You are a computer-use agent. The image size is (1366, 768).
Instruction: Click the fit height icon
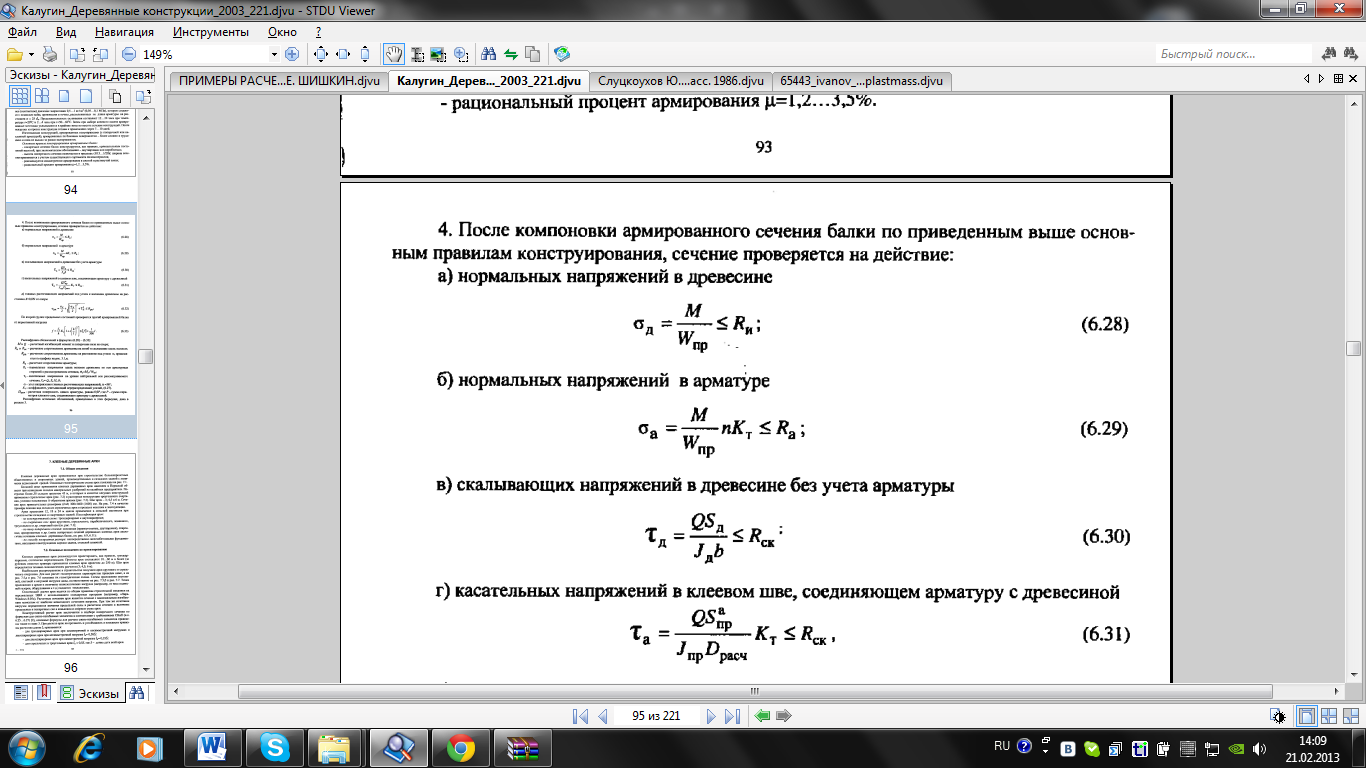point(366,54)
